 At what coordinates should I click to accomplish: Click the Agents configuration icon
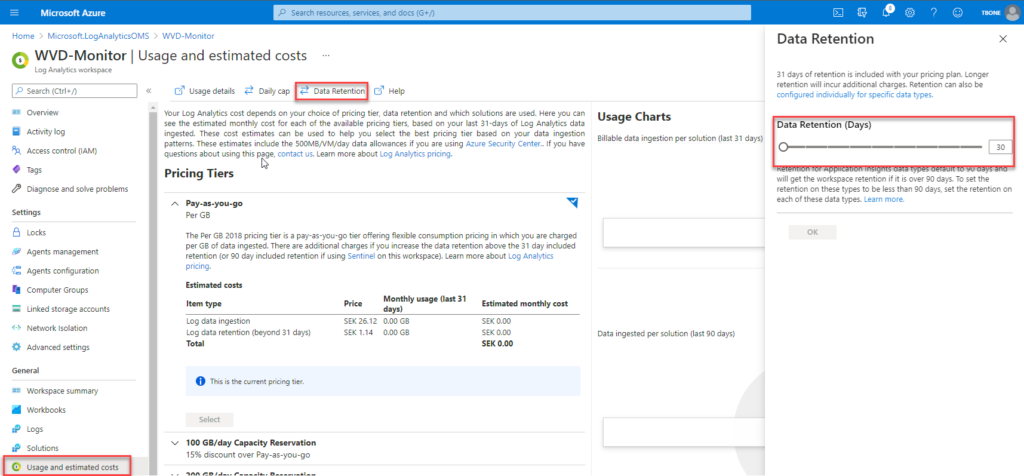click(x=17, y=270)
